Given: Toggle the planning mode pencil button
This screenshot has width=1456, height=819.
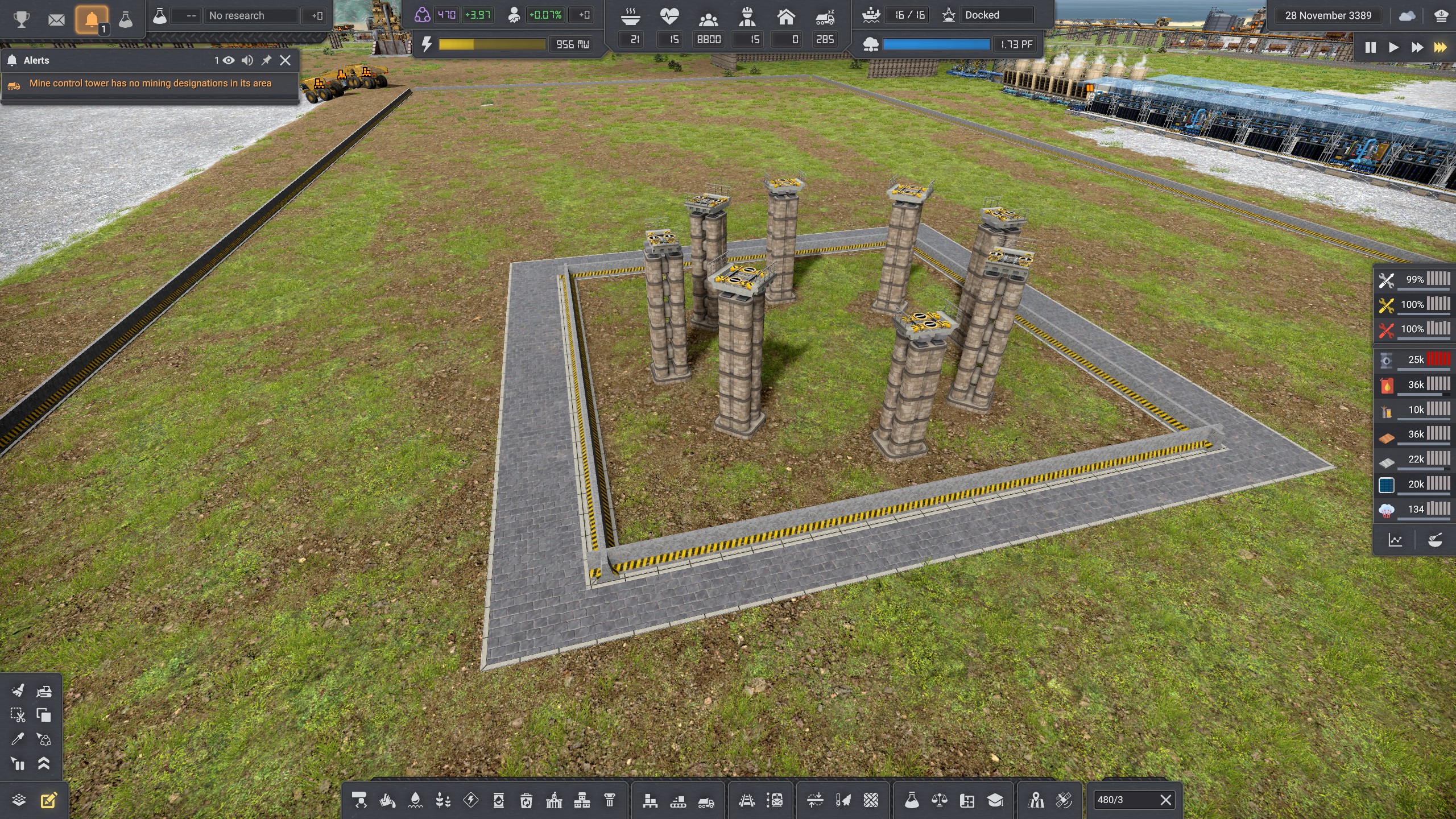Looking at the screenshot, I should point(48,801).
